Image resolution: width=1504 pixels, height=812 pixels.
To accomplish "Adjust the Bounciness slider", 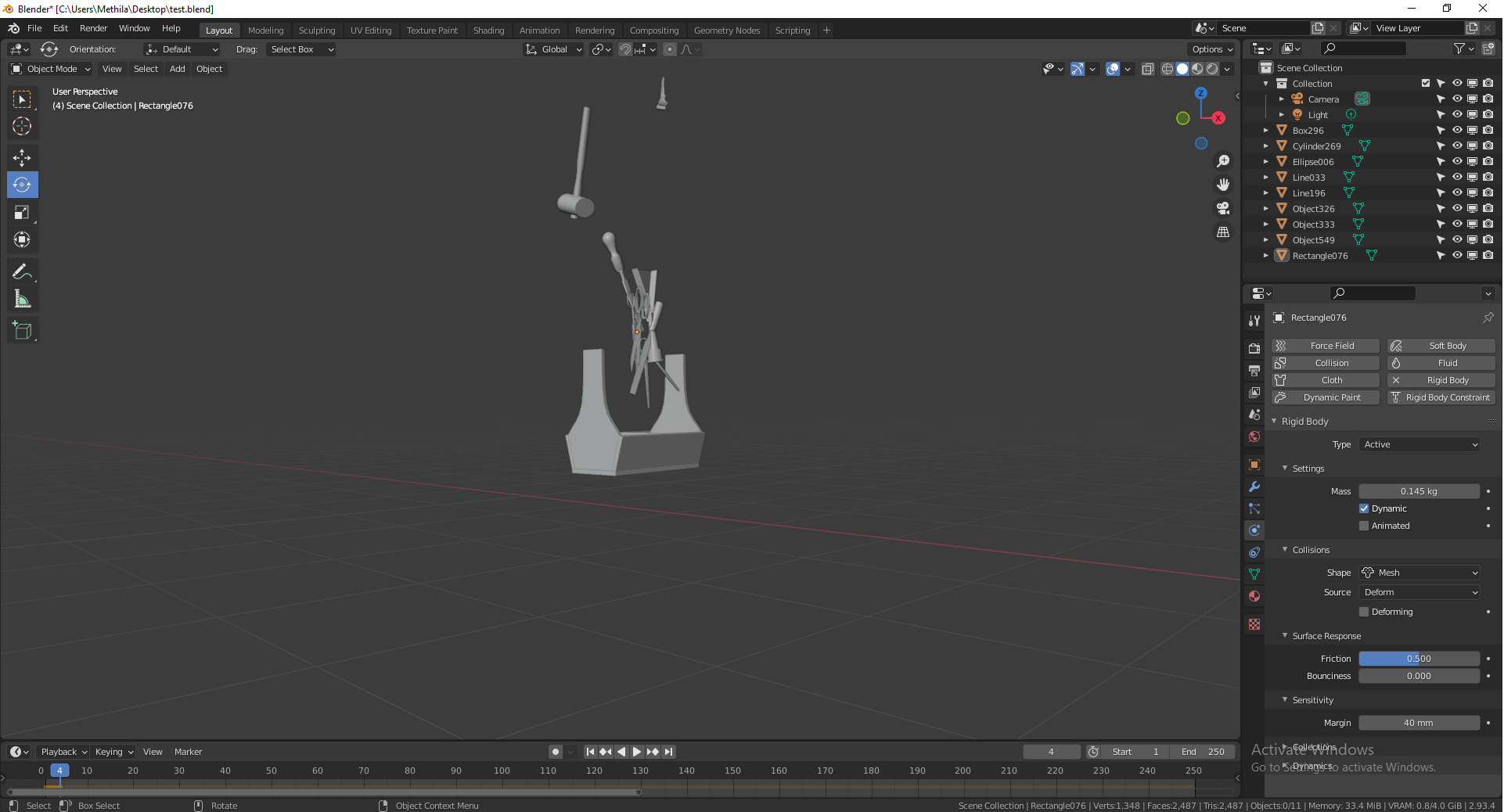I will click(1419, 676).
